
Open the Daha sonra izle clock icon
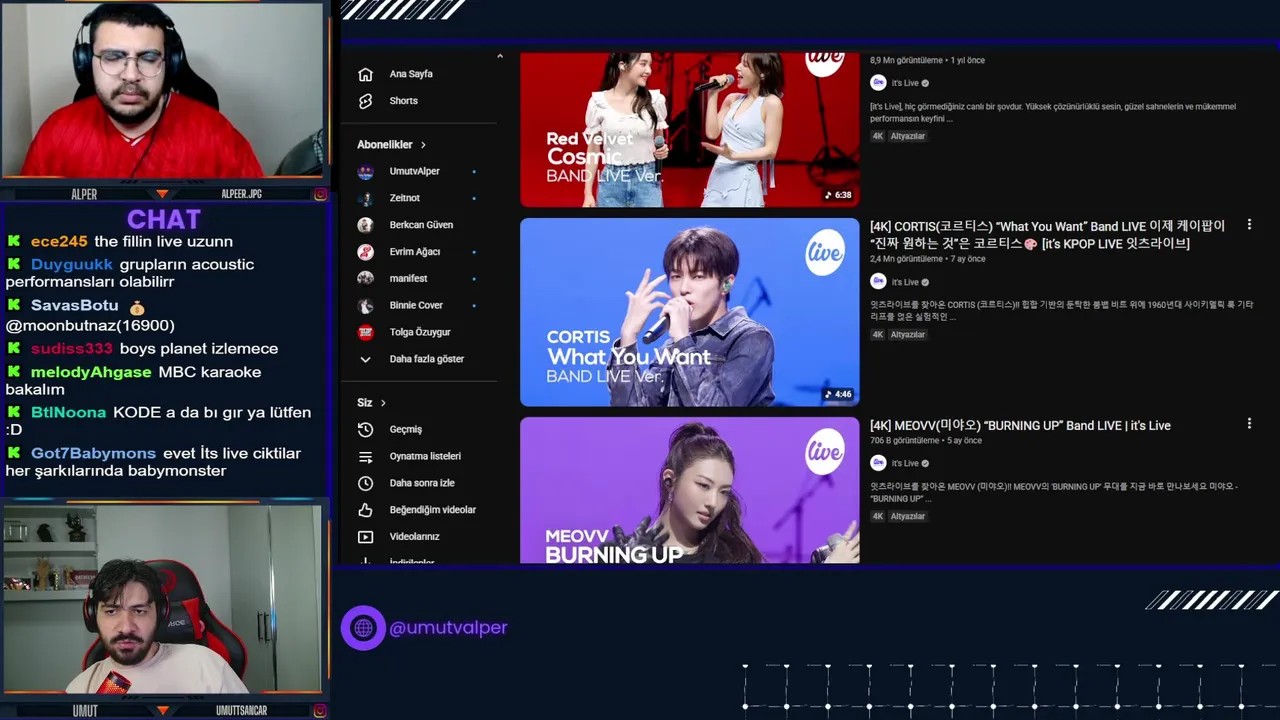365,483
